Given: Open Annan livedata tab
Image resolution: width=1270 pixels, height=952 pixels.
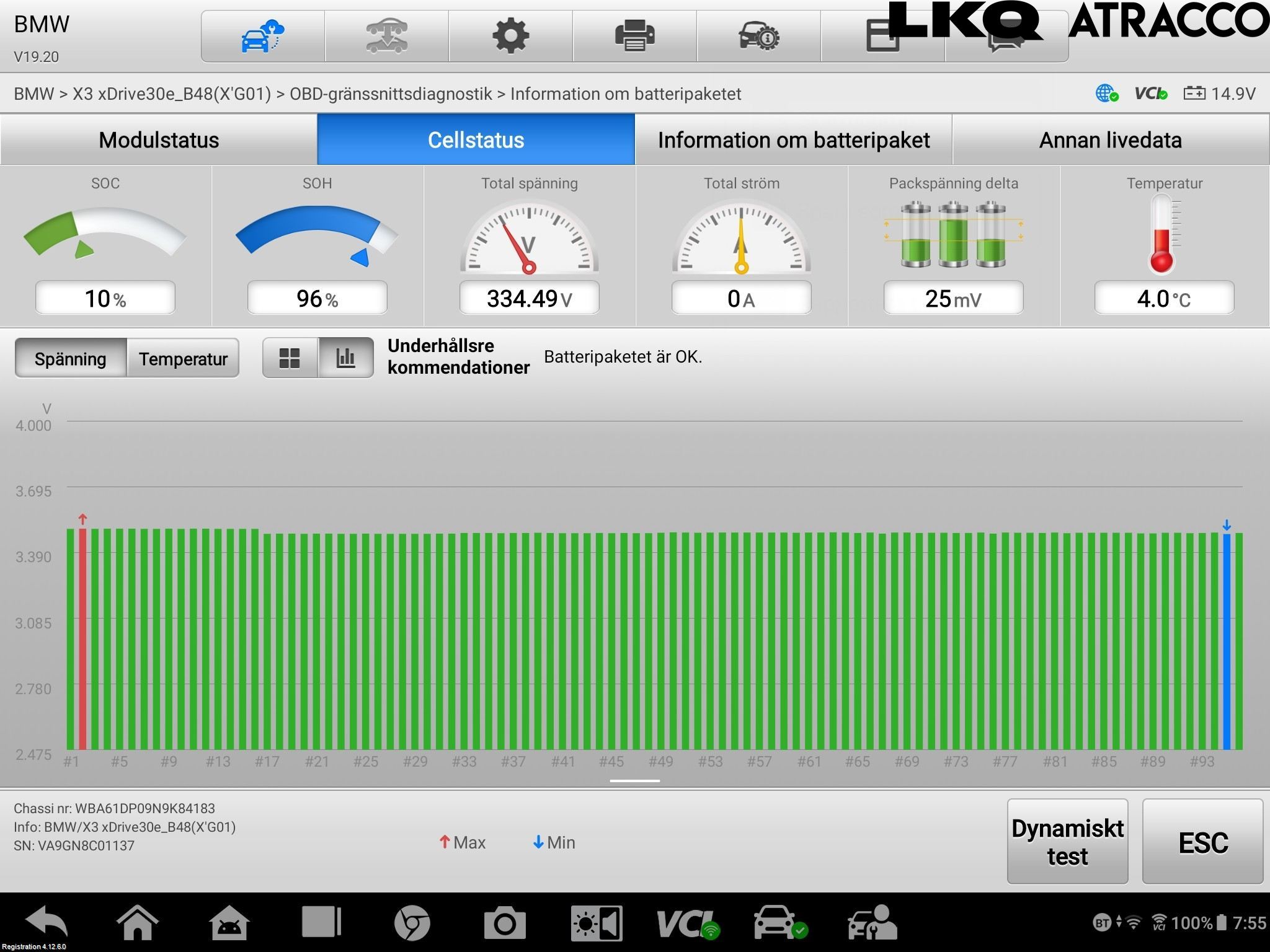Looking at the screenshot, I should click(1110, 139).
